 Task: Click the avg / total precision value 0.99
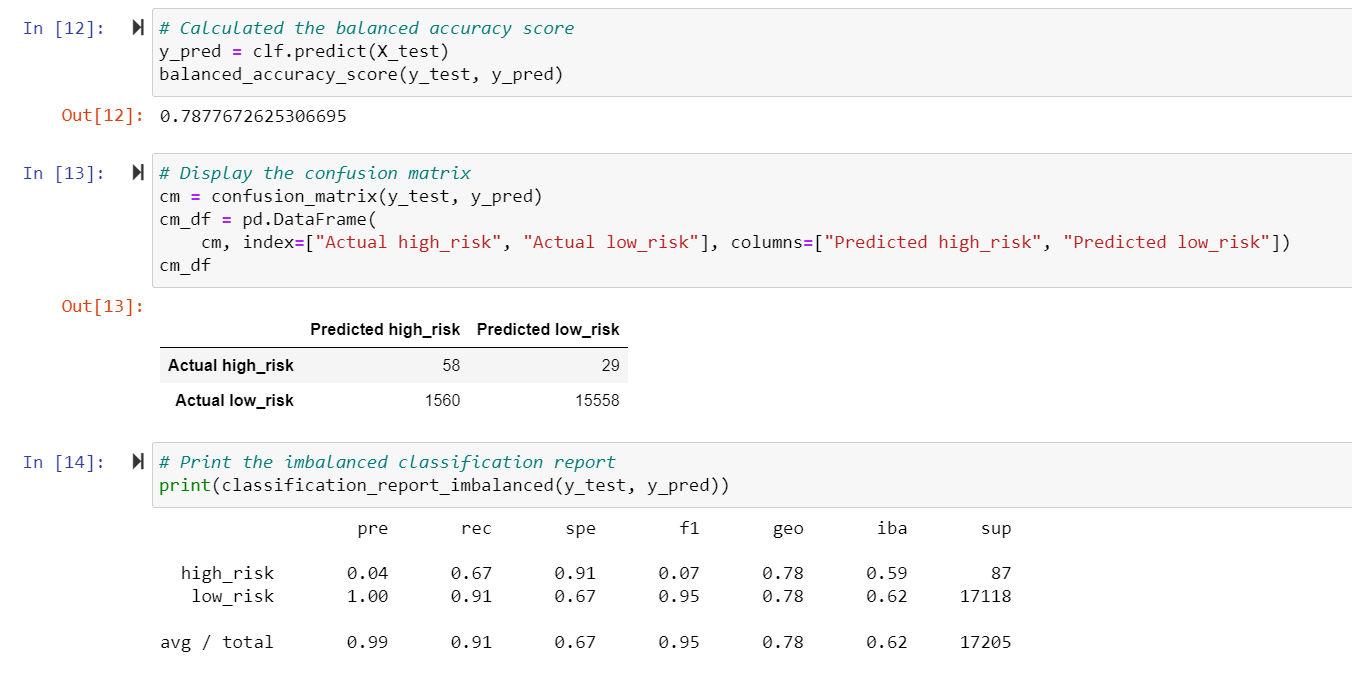pos(368,642)
